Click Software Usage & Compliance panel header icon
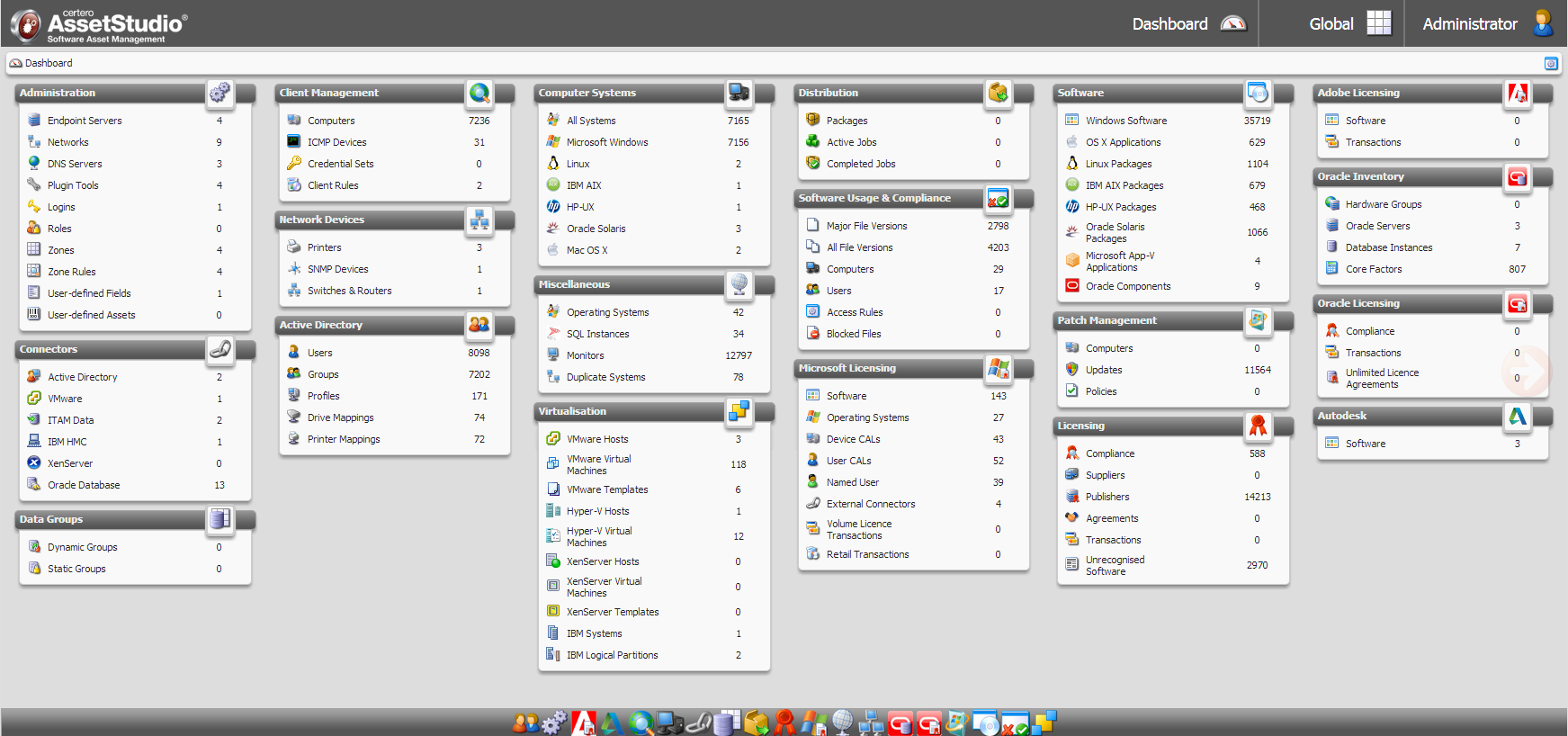 [998, 198]
